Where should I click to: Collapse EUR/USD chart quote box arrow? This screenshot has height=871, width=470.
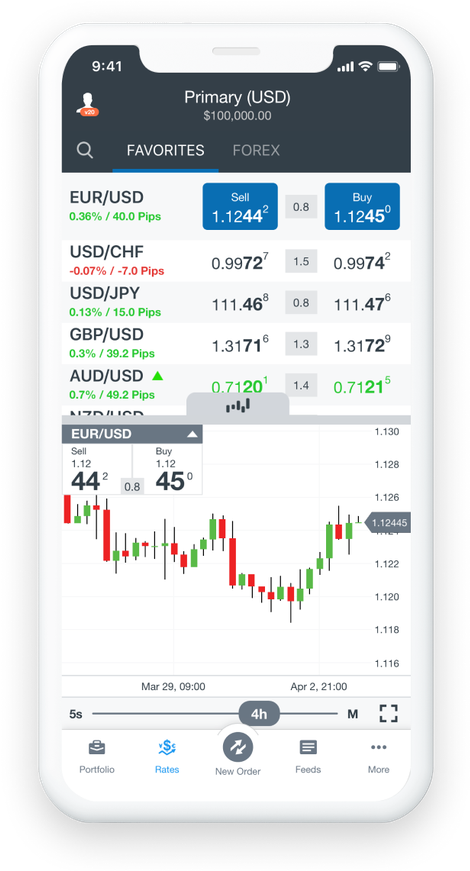tap(192, 434)
